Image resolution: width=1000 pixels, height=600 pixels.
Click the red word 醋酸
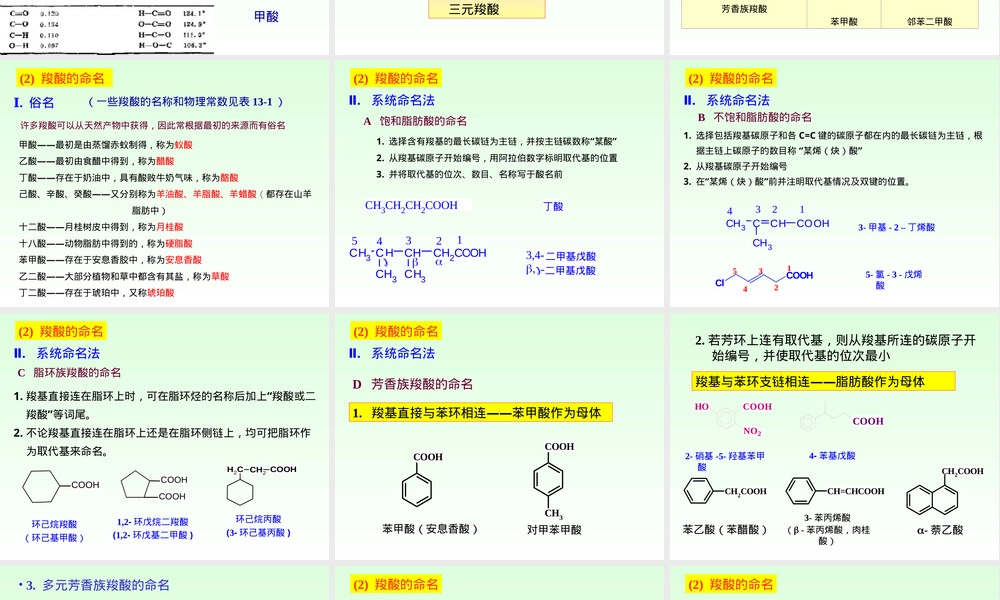[x=165, y=161]
